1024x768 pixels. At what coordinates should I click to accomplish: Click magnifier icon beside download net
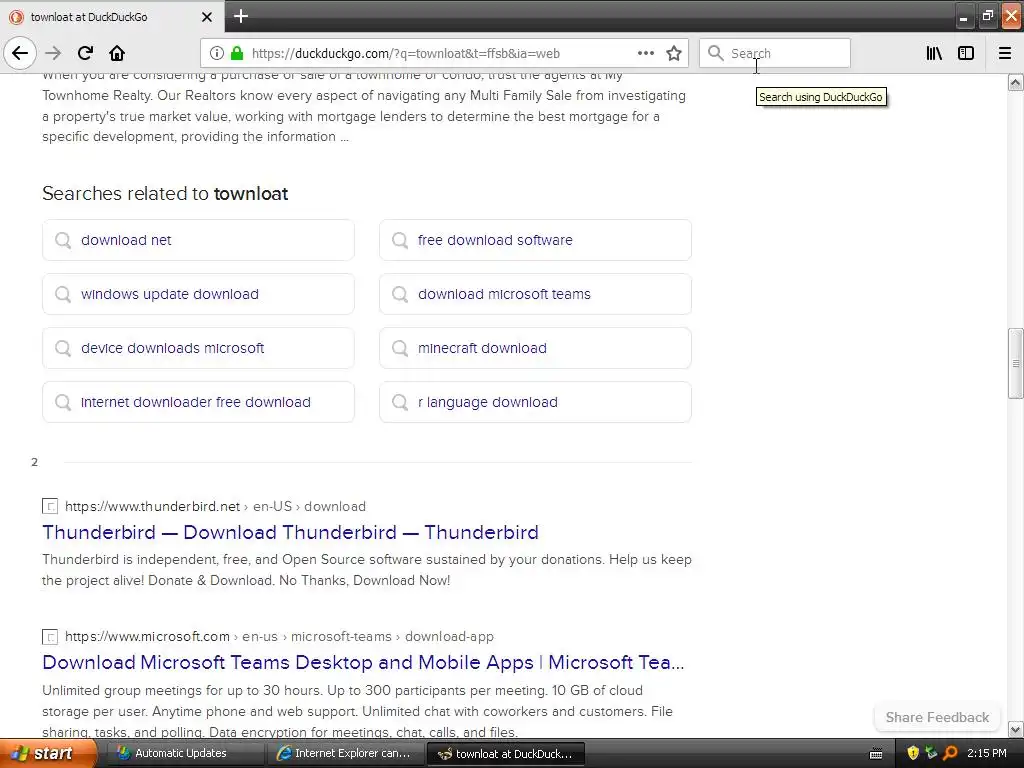pos(63,240)
